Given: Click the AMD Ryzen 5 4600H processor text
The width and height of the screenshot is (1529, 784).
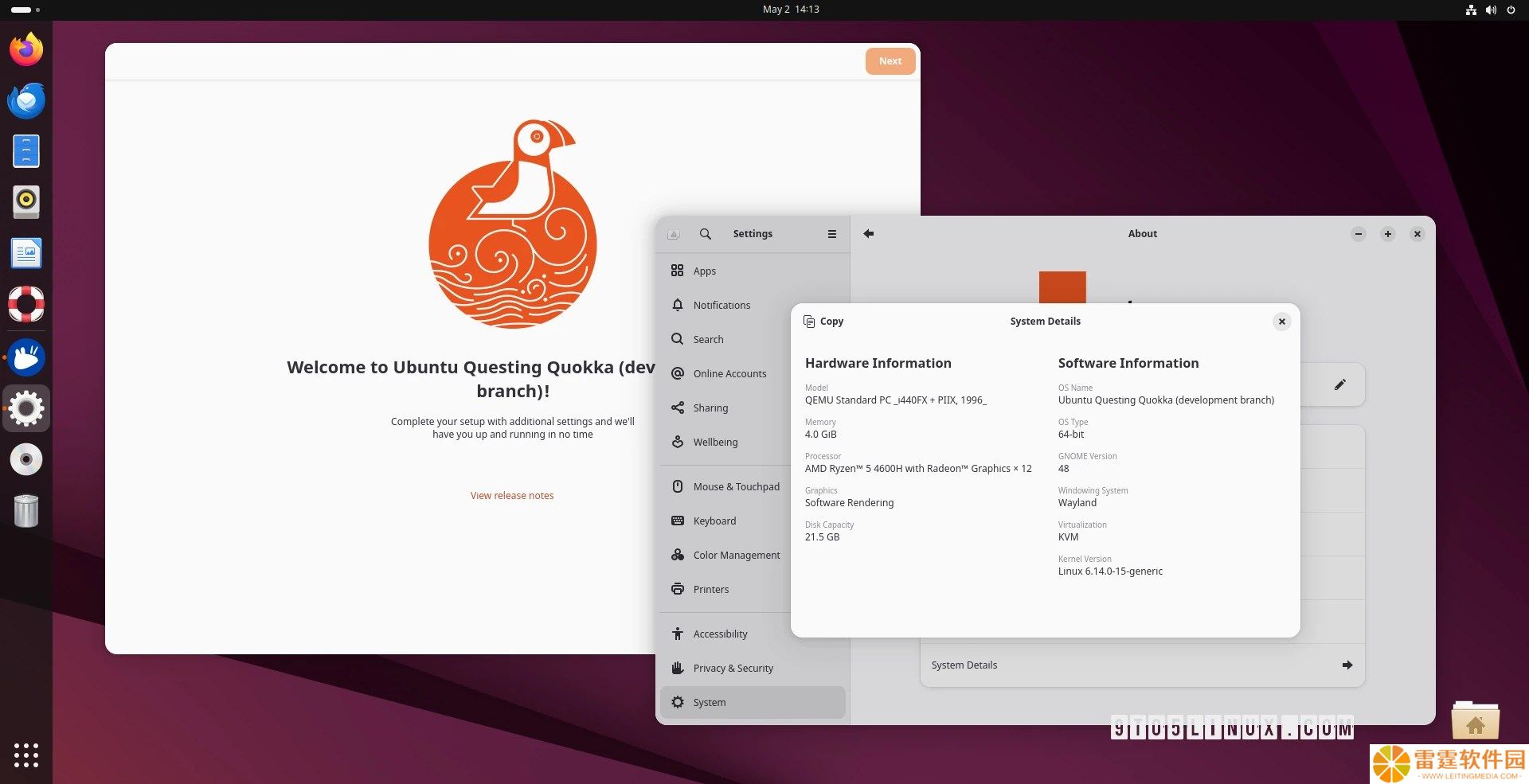Looking at the screenshot, I should click(918, 469).
